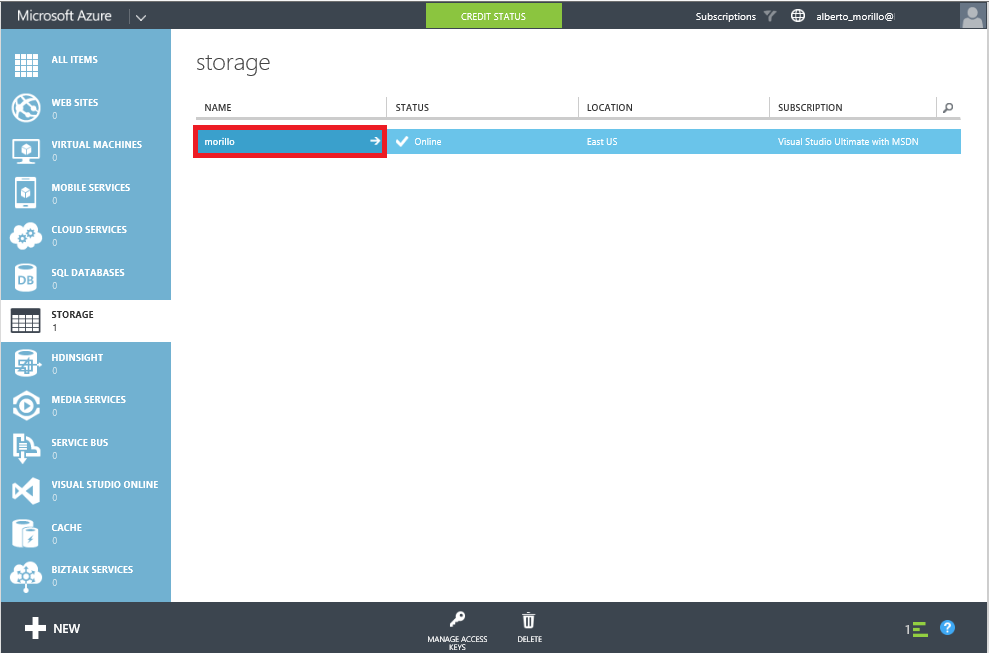Click the plus icon for New
The width and height of the screenshot is (989, 653).
35,628
